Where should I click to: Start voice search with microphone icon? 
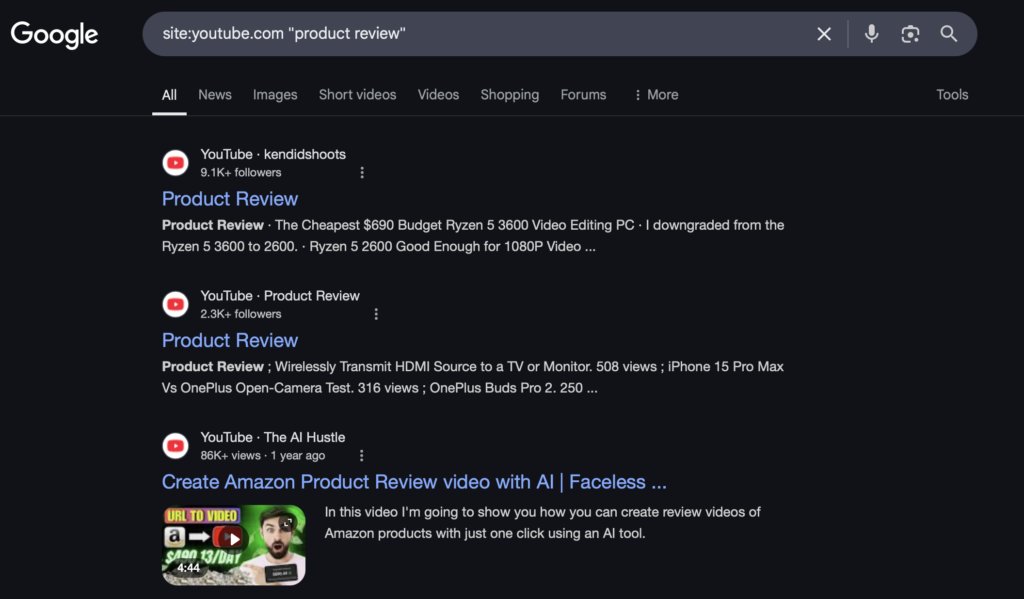[871, 33]
